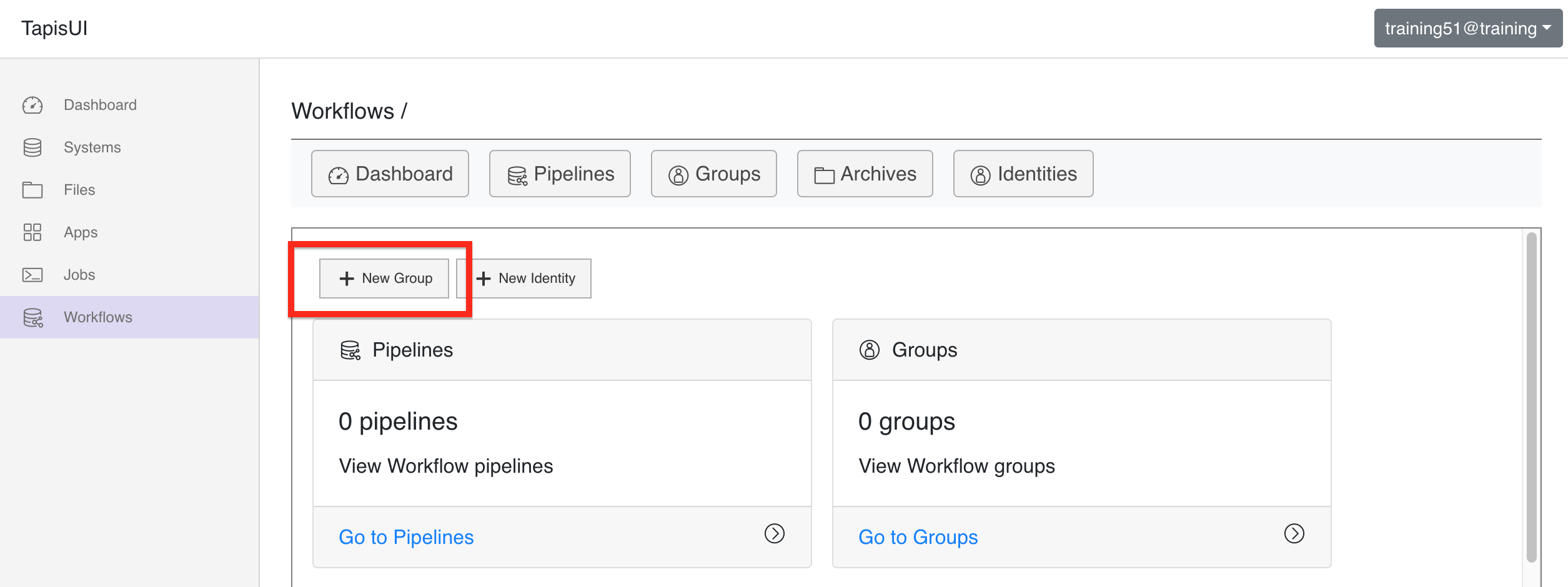Open Systems in the sidebar
Image resolution: width=1568 pixels, height=587 pixels.
tap(129, 147)
